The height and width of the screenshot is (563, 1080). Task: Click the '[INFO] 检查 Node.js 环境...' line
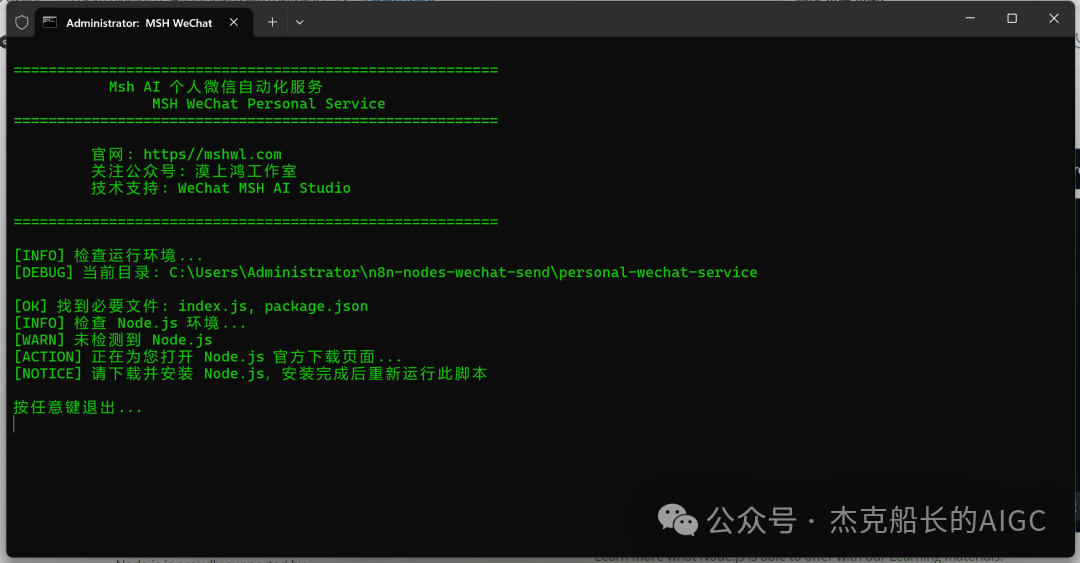129,323
